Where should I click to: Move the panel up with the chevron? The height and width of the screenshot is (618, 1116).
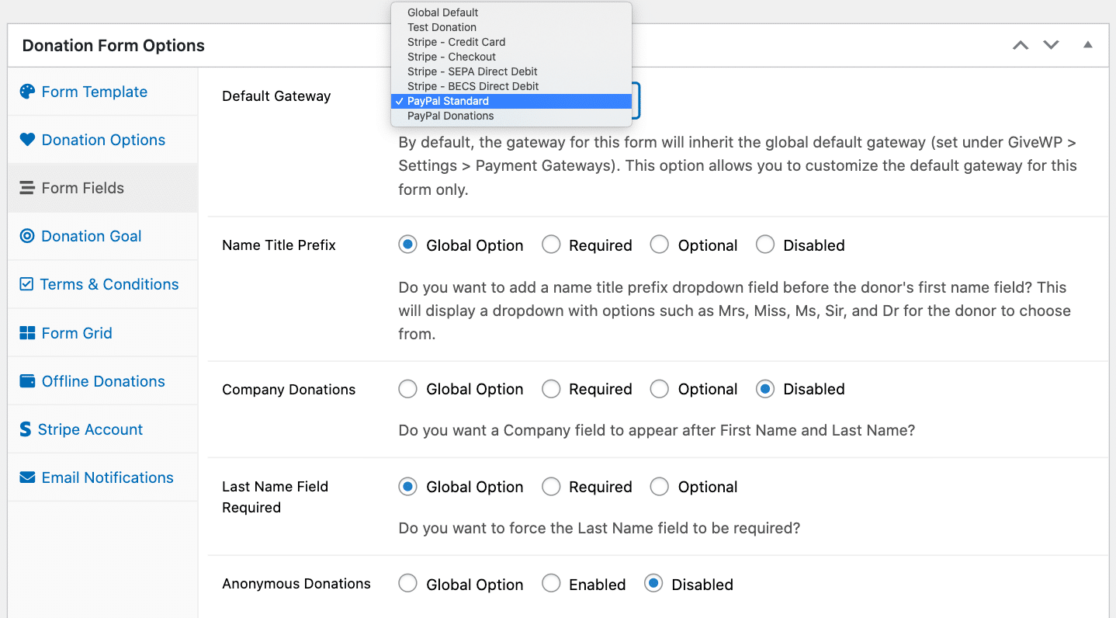click(x=1020, y=45)
